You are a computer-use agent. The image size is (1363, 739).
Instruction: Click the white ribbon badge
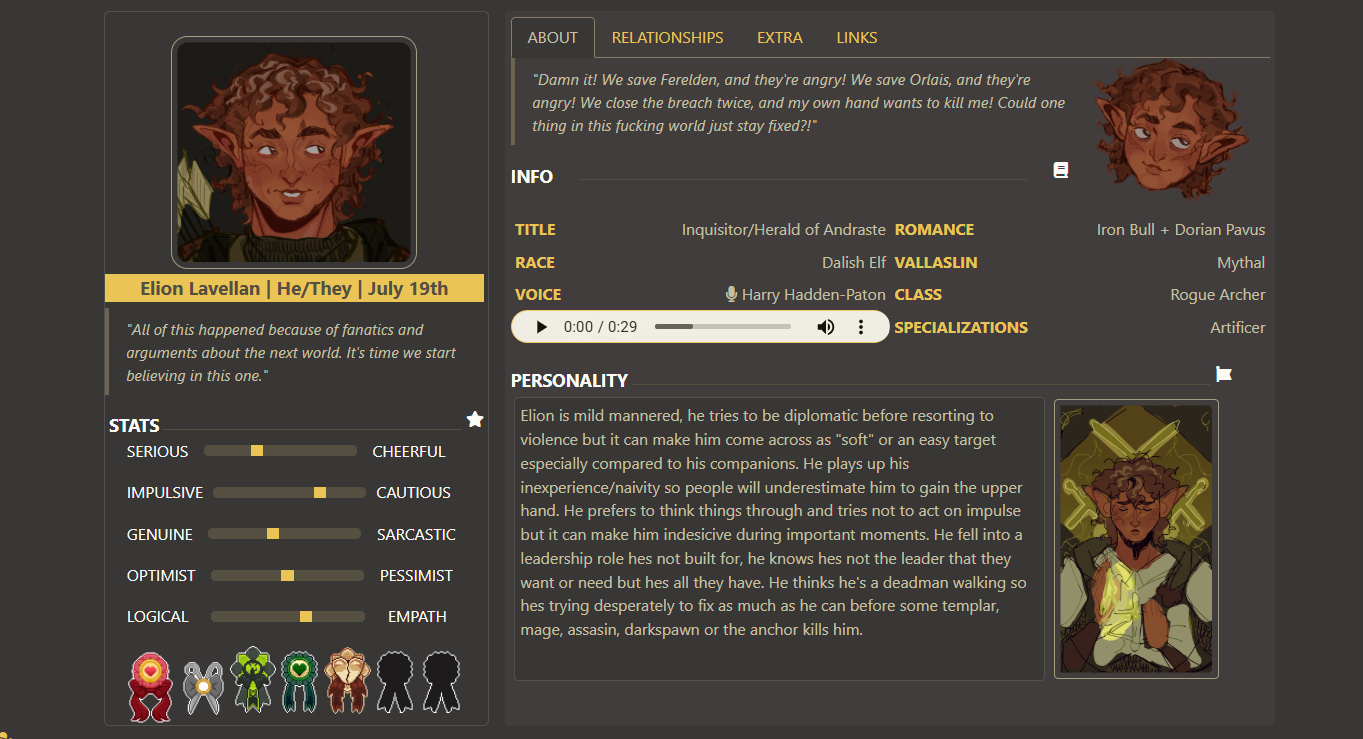[x=203, y=687]
